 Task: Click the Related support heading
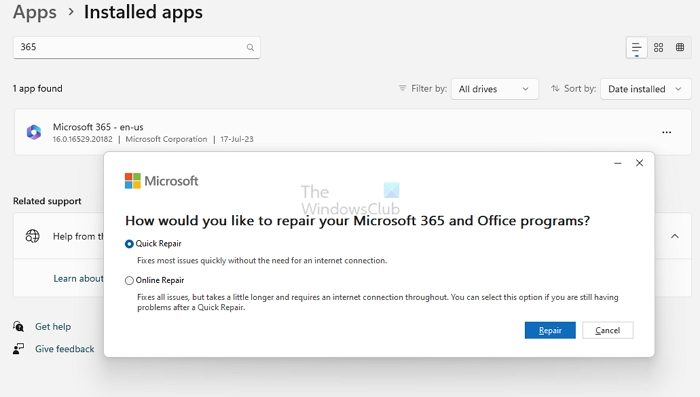[x=47, y=201]
